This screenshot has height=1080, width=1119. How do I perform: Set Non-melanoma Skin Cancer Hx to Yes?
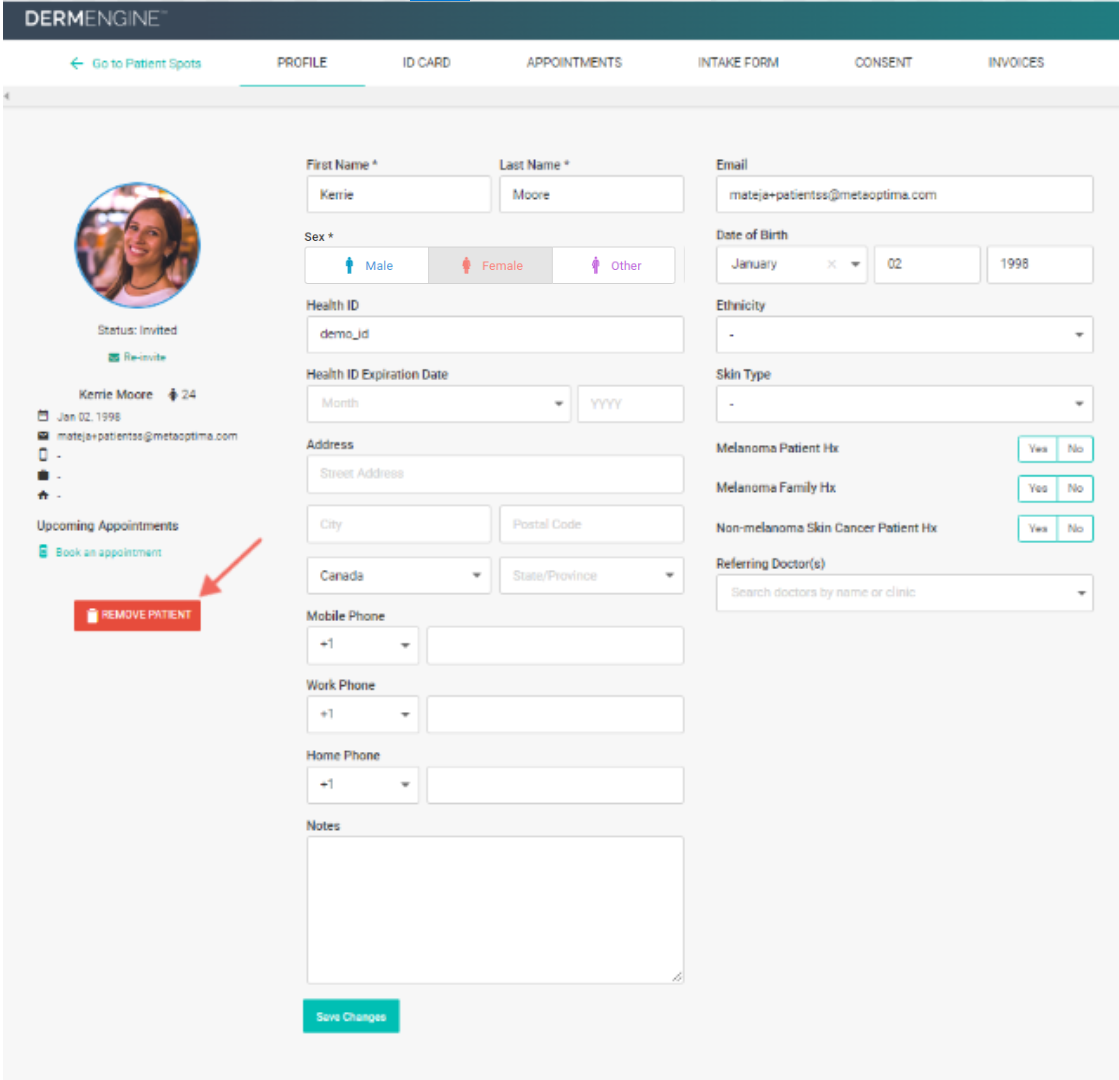pos(1038,528)
